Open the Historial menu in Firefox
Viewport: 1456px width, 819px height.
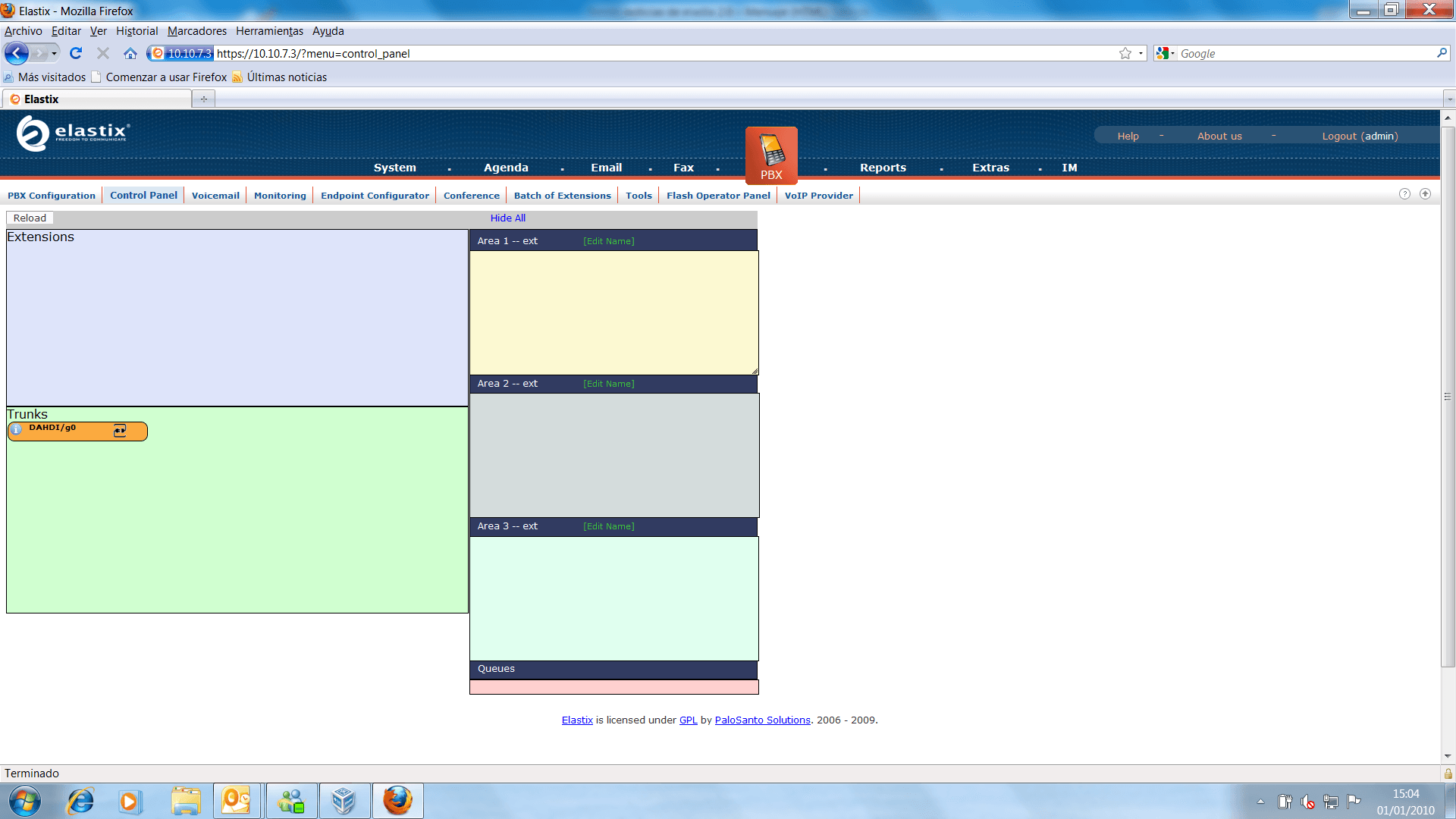(x=136, y=31)
